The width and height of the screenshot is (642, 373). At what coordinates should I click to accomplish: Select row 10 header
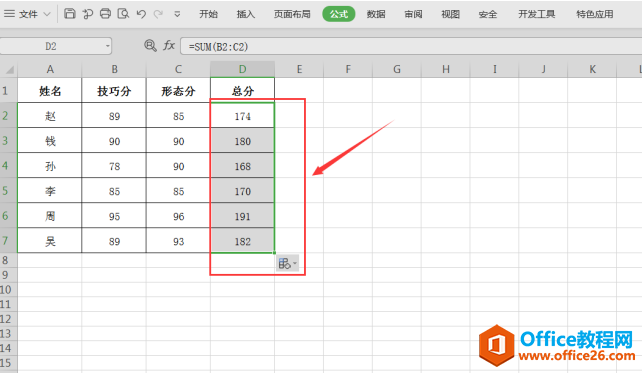click(x=9, y=289)
